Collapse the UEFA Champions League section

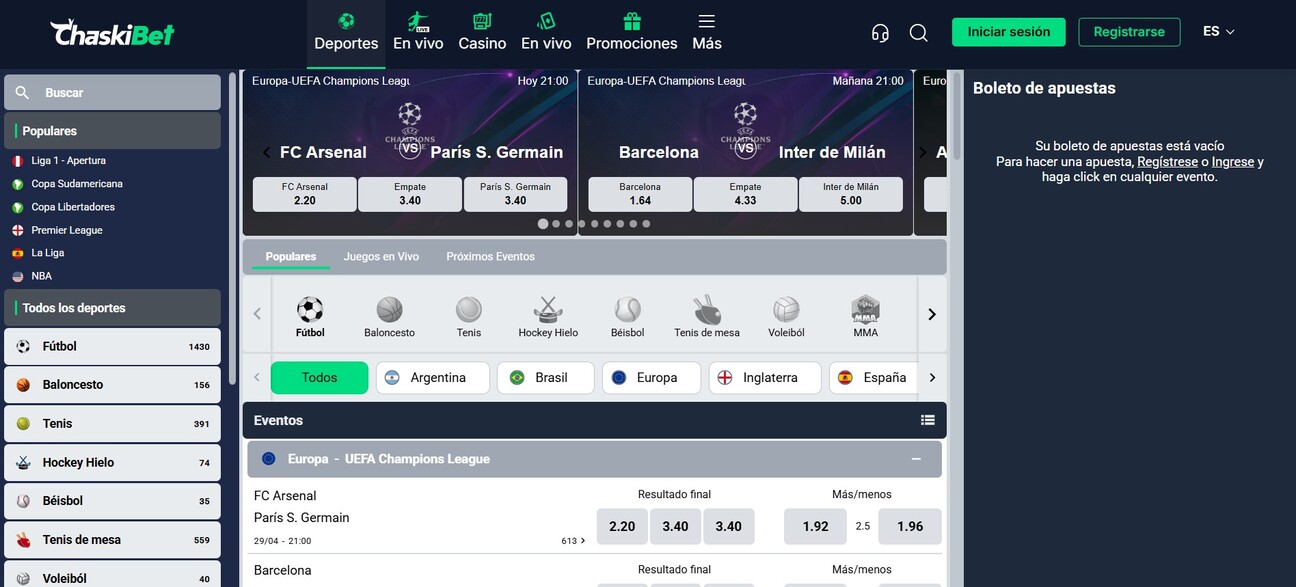[x=916, y=459]
